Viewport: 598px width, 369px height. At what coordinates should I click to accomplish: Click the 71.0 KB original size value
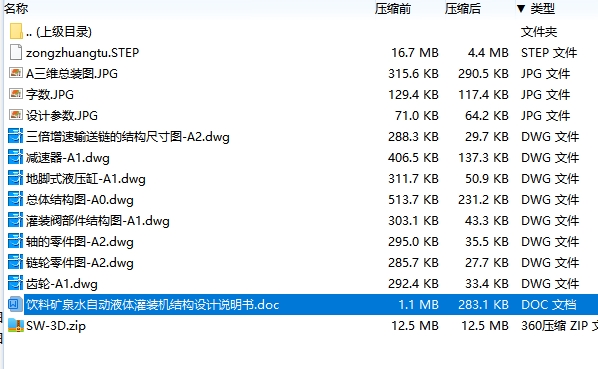417,116
